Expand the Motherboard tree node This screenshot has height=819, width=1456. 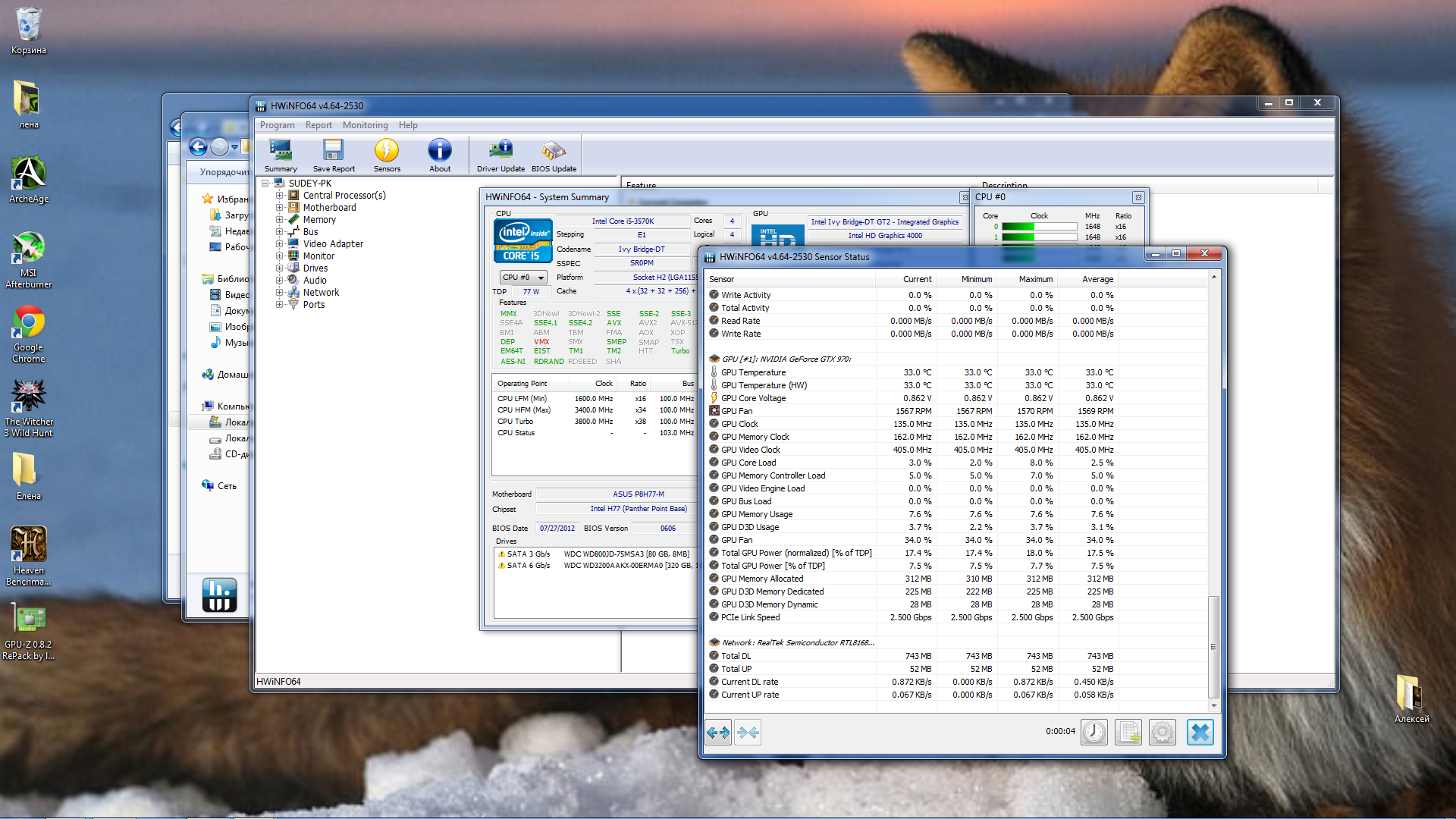(x=280, y=208)
